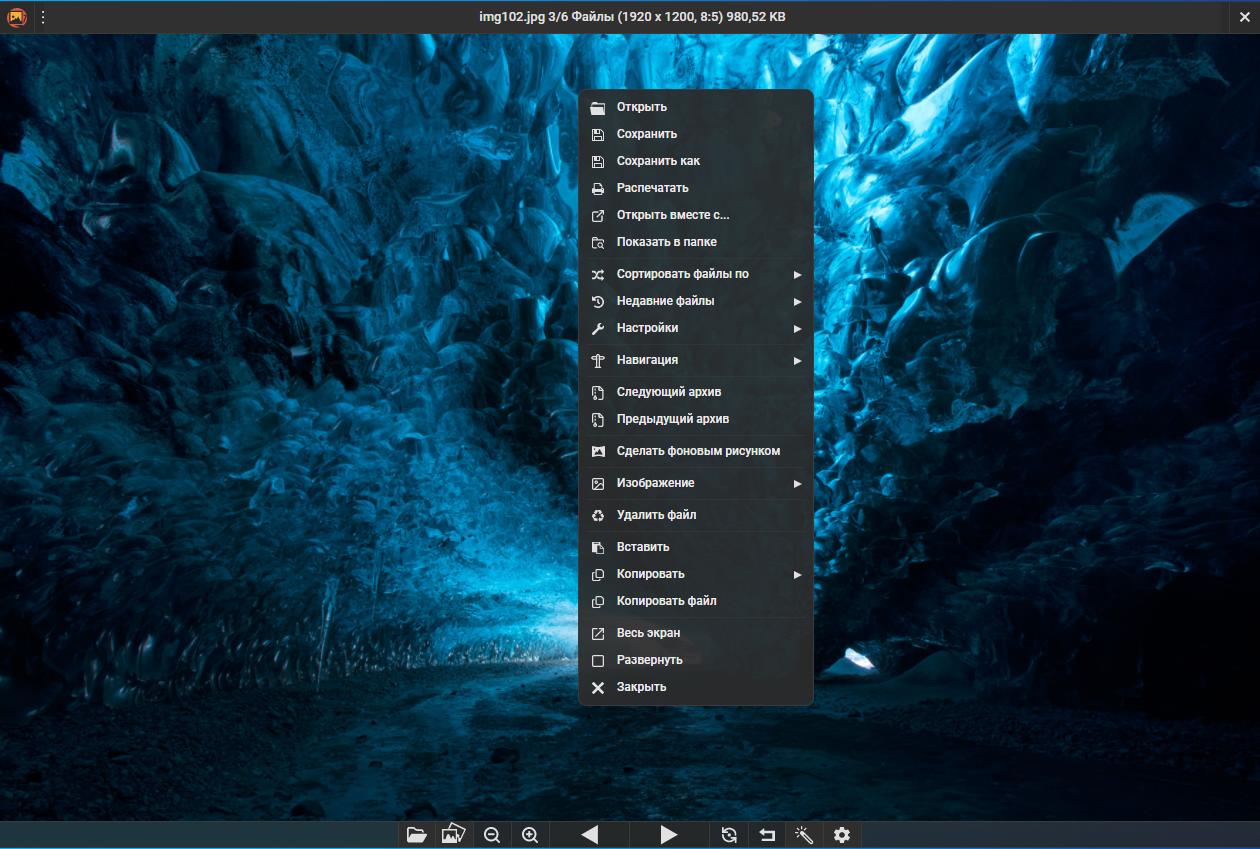The width and height of the screenshot is (1260, 849).
Task: Click the open folder icon in bottom toolbar
Action: coord(417,835)
